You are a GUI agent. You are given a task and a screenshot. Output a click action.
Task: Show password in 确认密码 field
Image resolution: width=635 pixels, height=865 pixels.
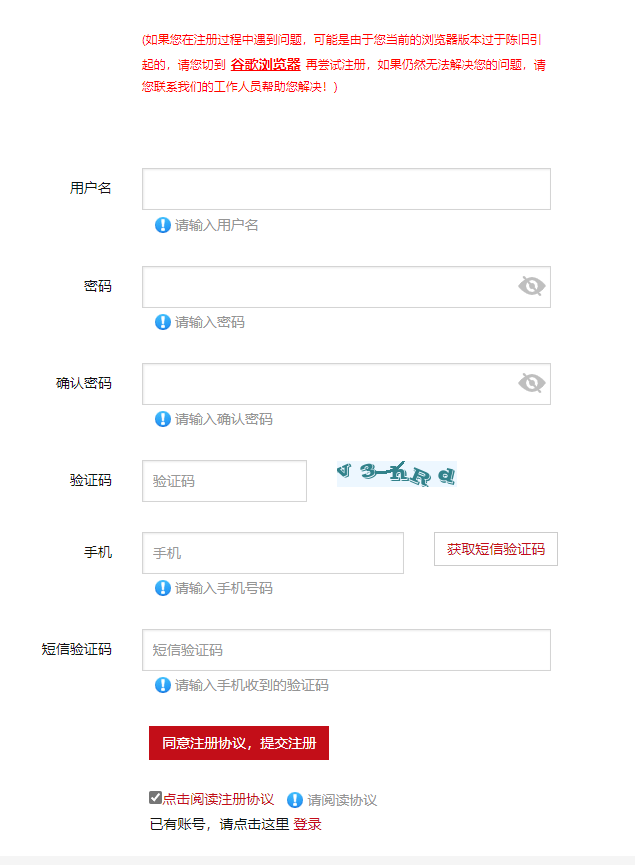pyautogui.click(x=531, y=384)
